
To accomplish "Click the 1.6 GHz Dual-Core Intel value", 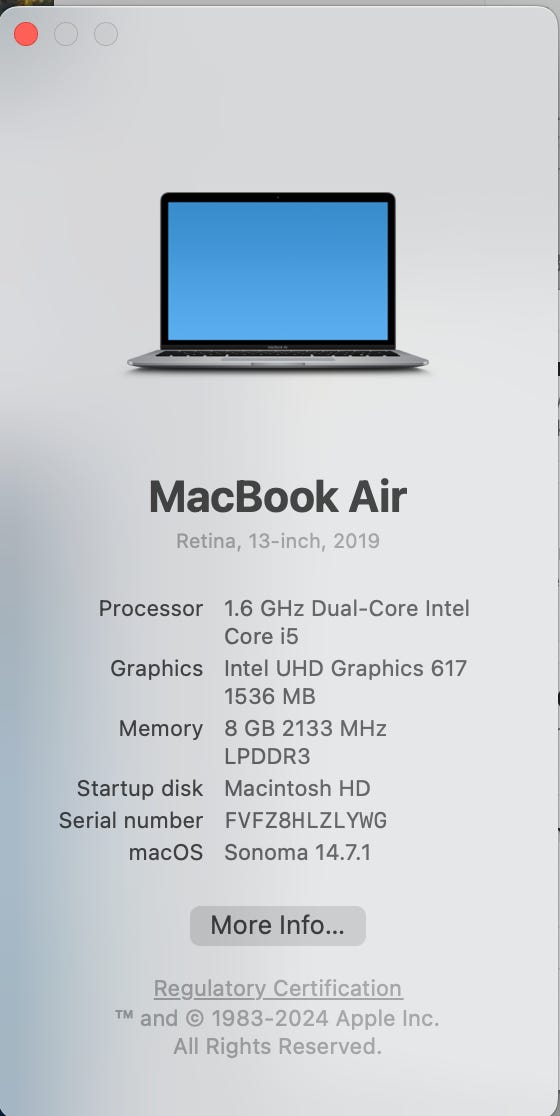I will tap(347, 609).
